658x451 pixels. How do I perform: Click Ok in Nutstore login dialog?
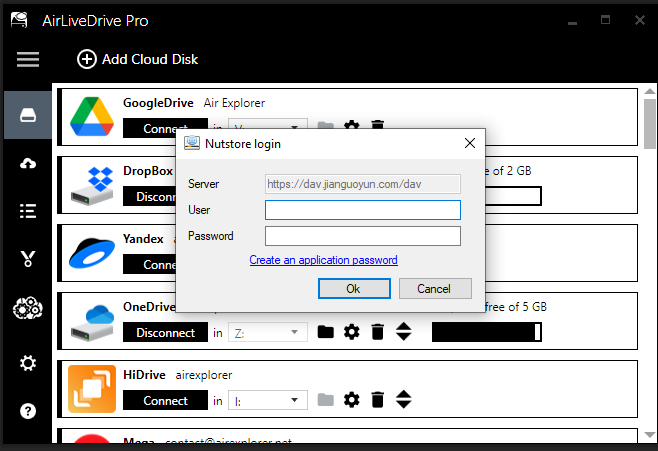(354, 289)
